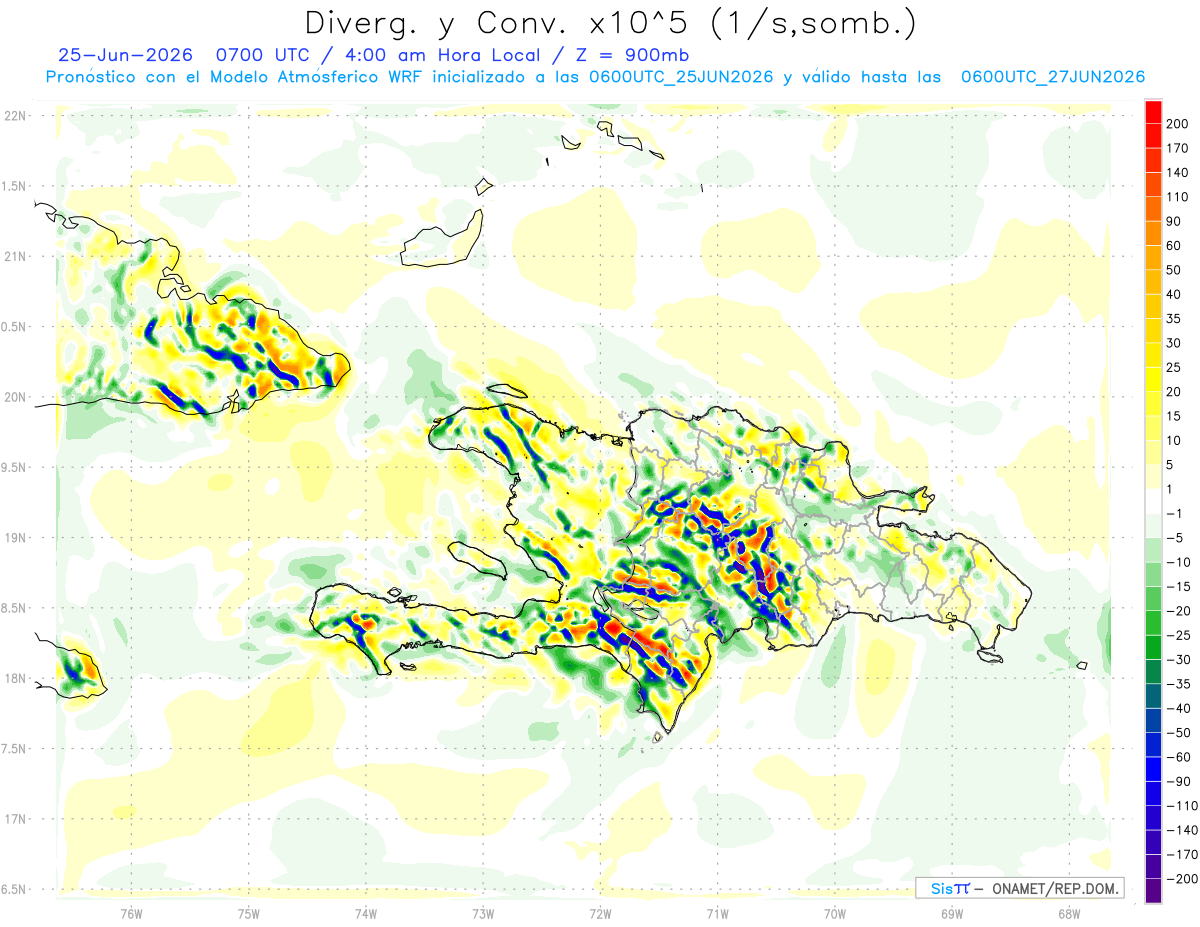Click the '72W' longitude label
This screenshot has width=1200, height=927.
coord(600,914)
